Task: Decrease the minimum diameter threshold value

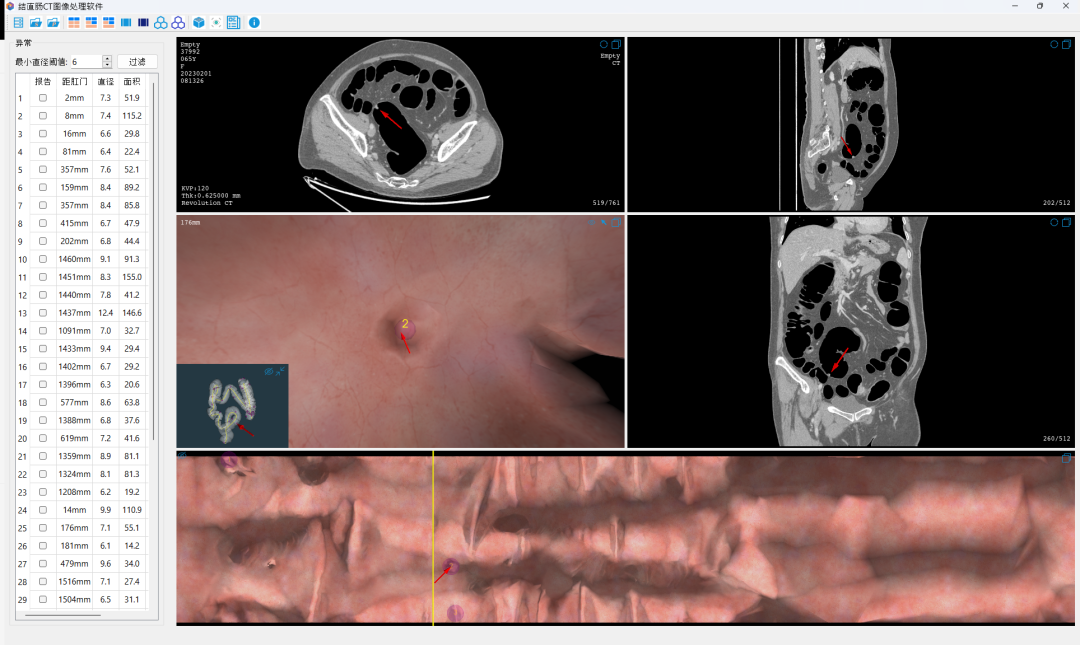Action: pos(107,65)
